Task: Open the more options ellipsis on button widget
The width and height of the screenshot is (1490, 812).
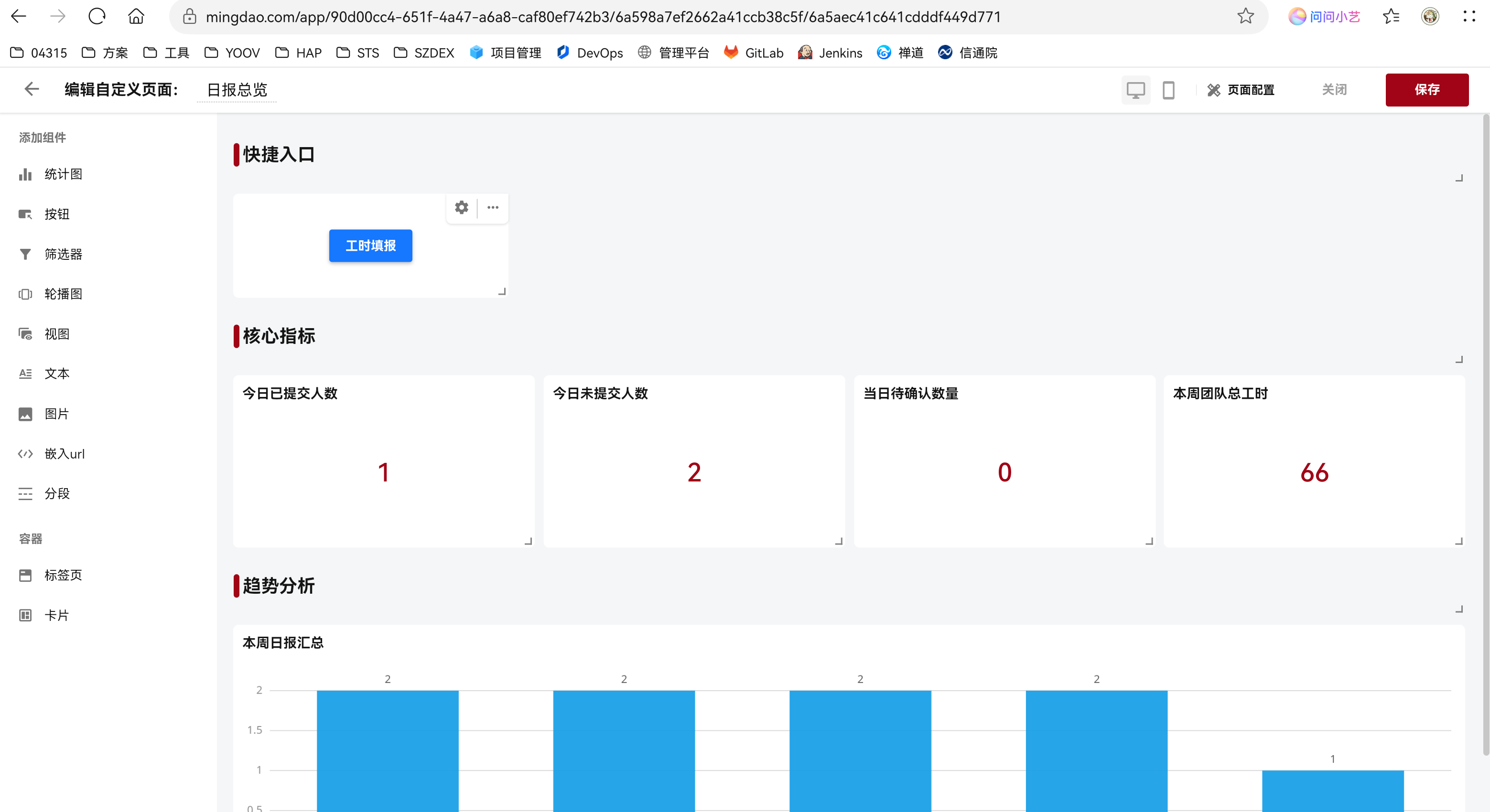Action: click(x=493, y=207)
